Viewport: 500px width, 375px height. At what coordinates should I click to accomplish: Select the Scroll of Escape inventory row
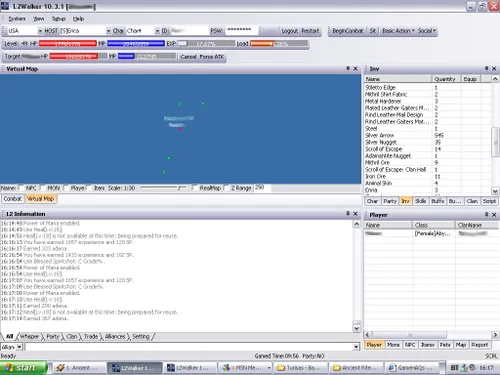pos(428,149)
